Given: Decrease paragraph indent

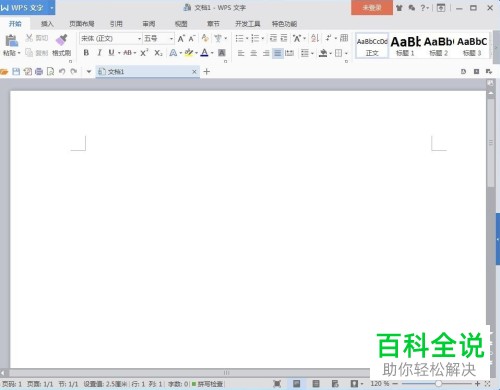Looking at the screenshot, I should (x=273, y=38).
